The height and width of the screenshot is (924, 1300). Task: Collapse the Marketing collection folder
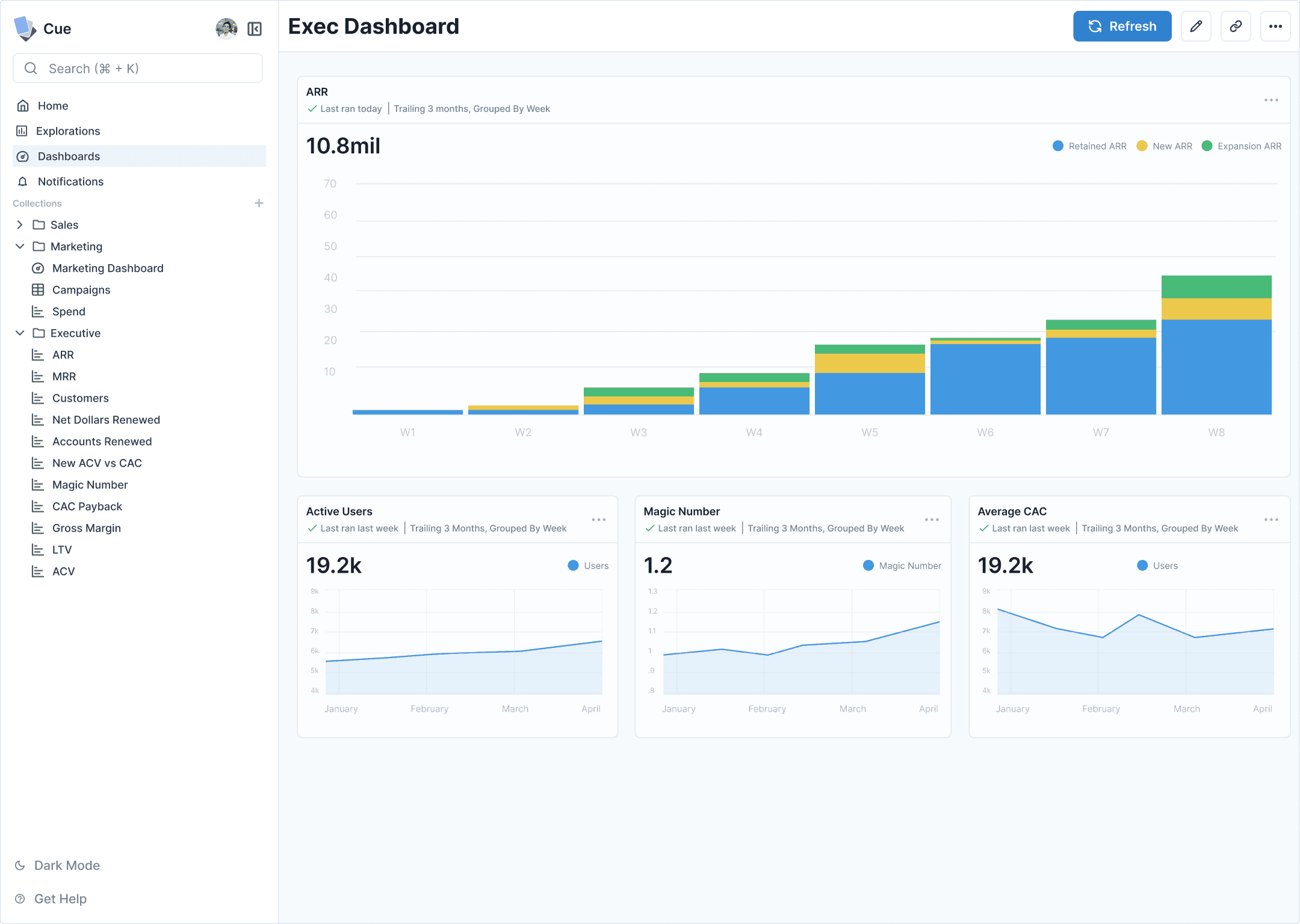[20, 246]
